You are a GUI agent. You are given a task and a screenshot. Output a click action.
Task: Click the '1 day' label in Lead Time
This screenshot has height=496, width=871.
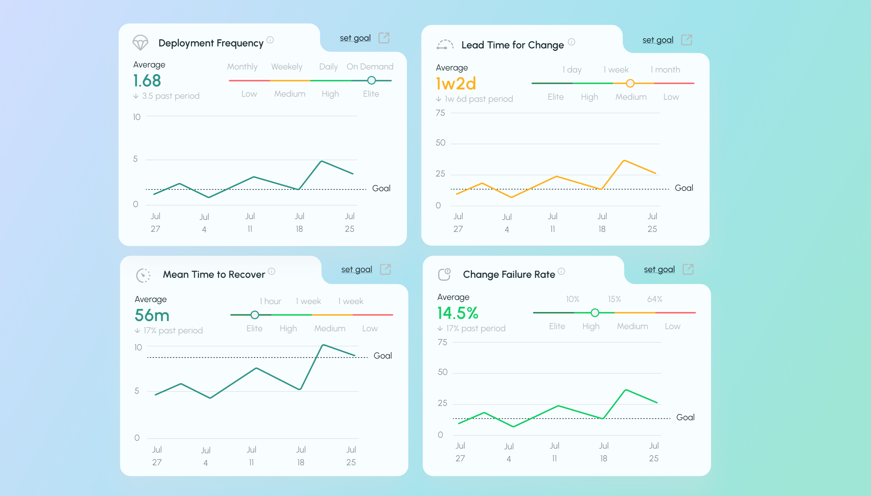[572, 69]
